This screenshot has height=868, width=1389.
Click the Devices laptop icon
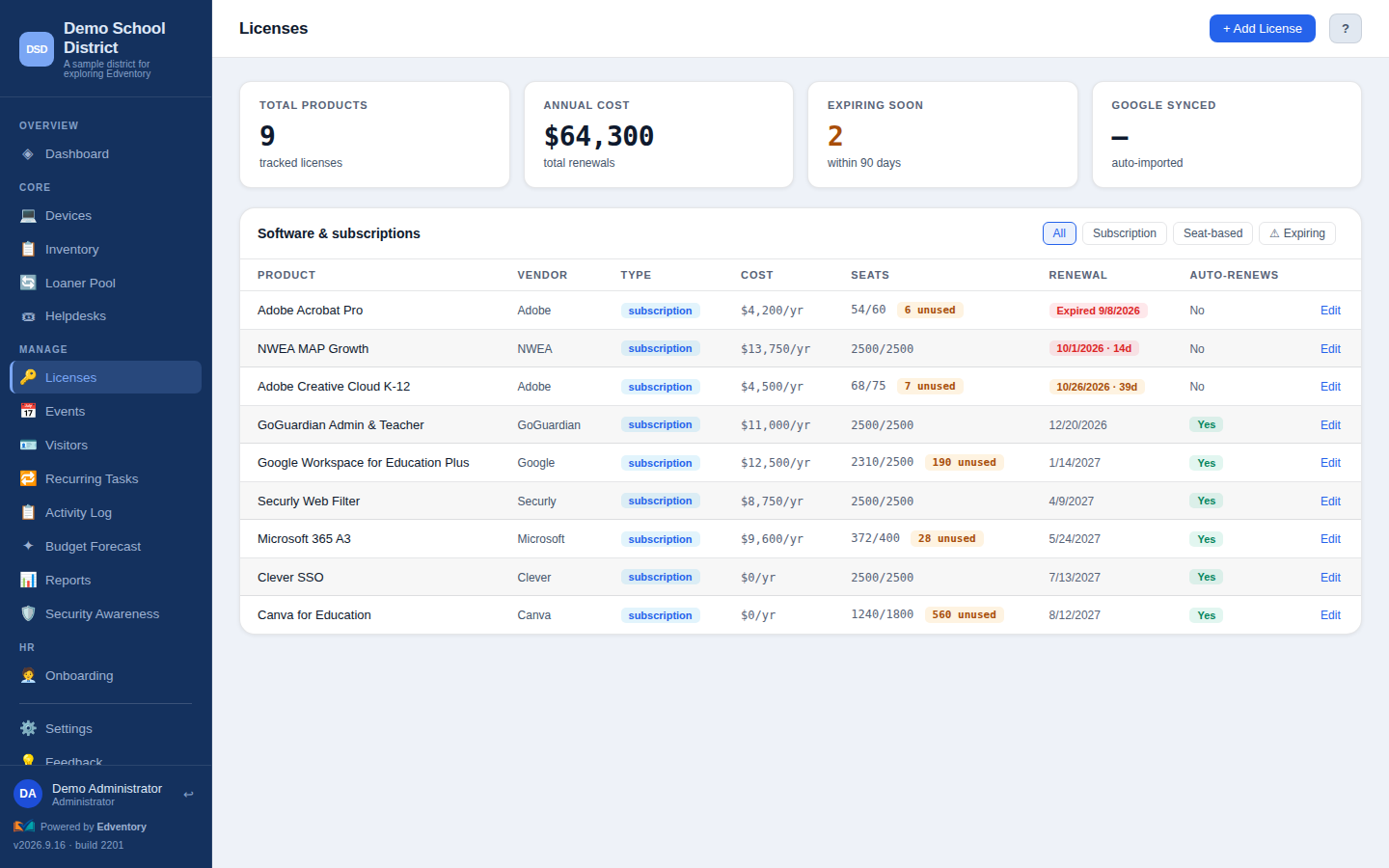28,216
